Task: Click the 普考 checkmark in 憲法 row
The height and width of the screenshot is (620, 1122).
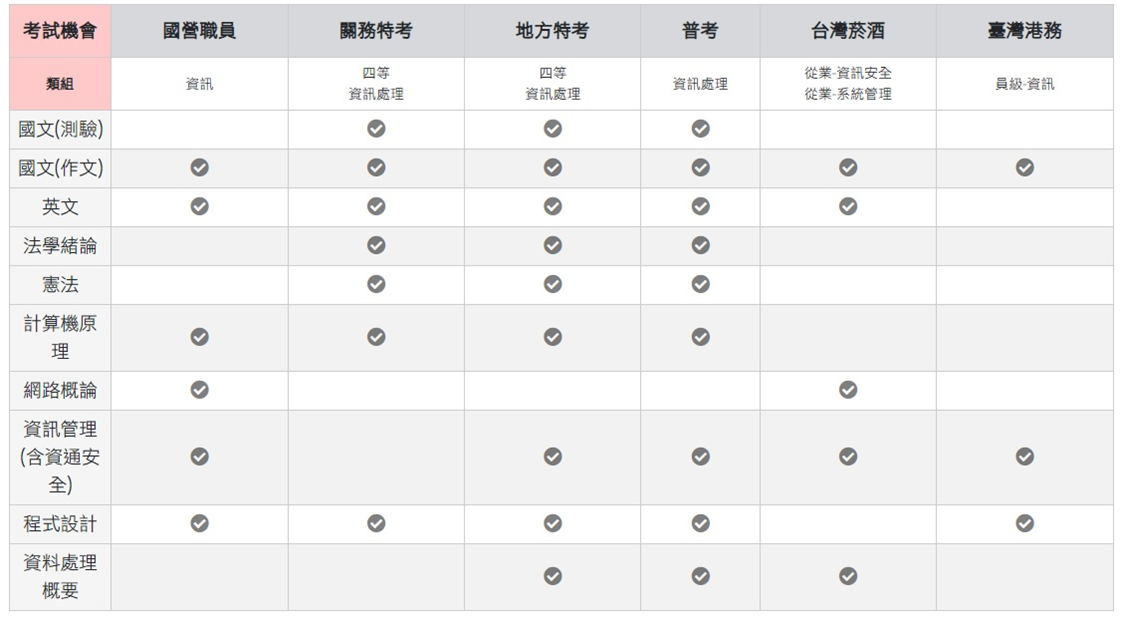Action: pyautogui.click(x=700, y=285)
